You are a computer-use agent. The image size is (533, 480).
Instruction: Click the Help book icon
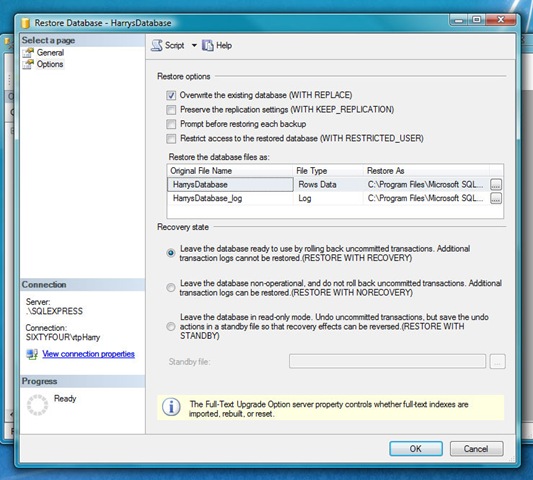(x=208, y=45)
